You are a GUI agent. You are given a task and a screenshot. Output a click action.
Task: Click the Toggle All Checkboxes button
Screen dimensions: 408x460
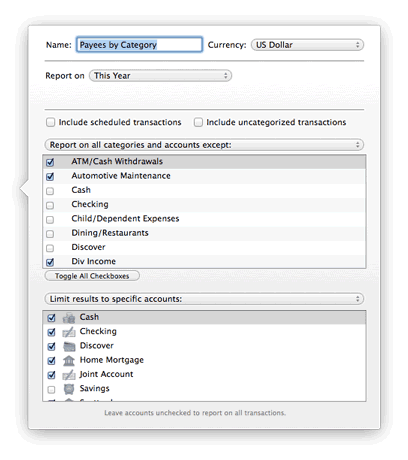click(x=92, y=276)
